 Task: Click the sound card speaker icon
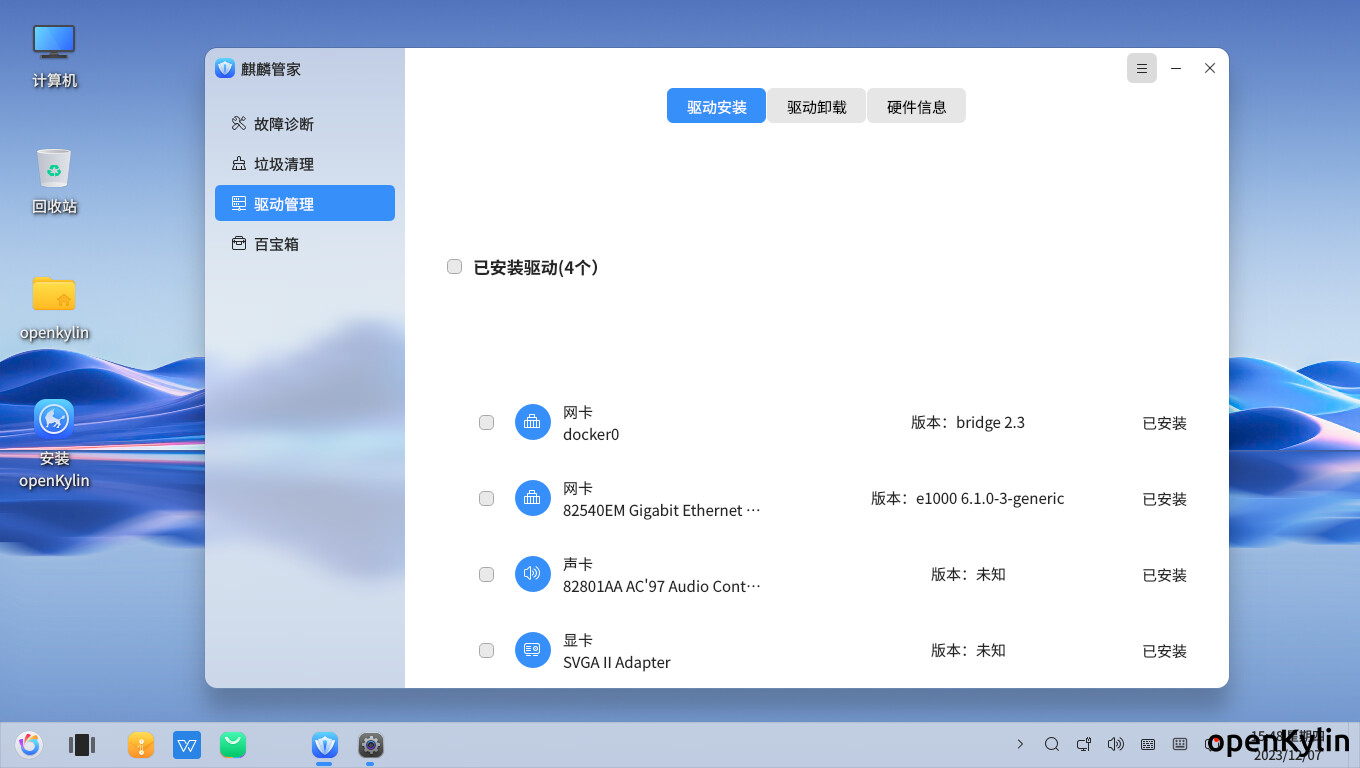coord(532,574)
